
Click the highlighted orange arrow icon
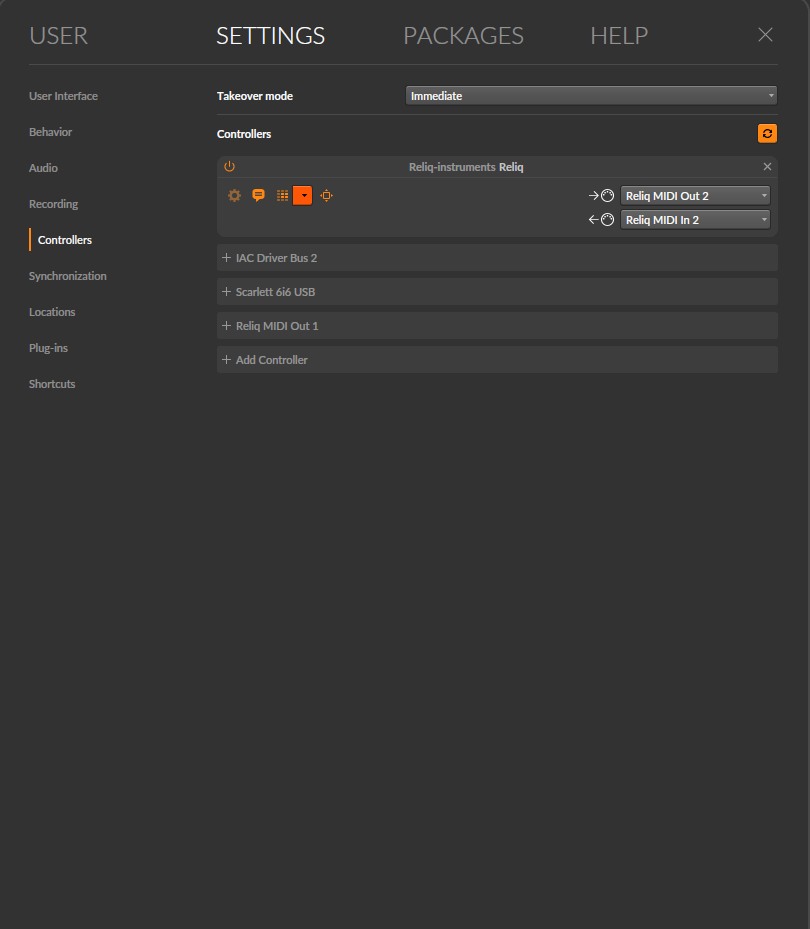tap(303, 195)
